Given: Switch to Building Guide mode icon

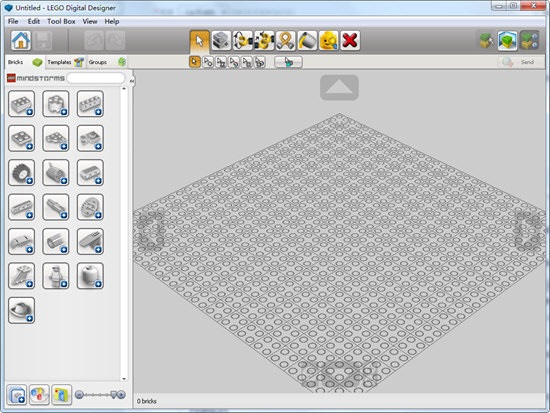Looking at the screenshot, I should (529, 41).
